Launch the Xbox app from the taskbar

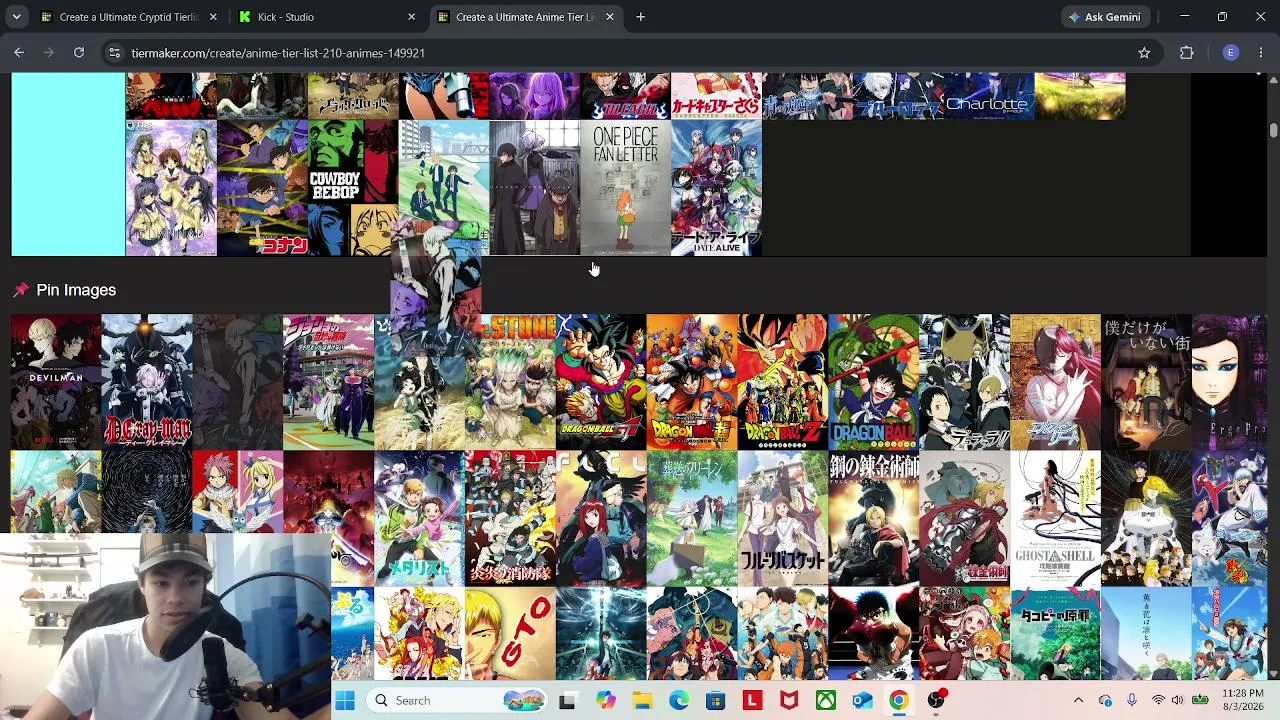[826, 701]
